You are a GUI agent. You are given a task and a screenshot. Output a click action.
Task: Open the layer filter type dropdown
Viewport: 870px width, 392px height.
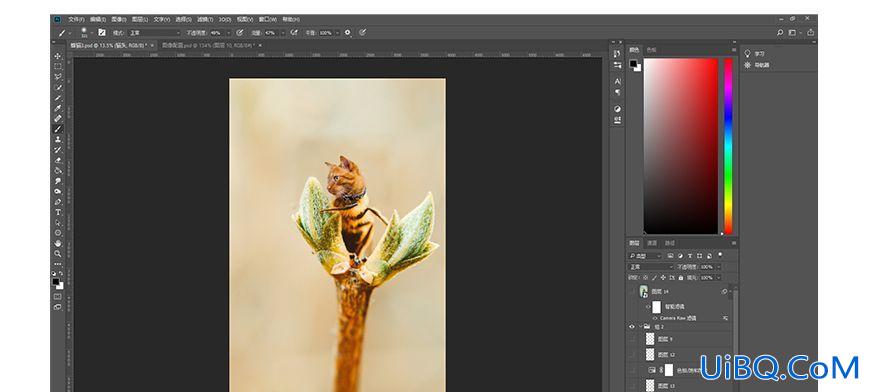(645, 256)
